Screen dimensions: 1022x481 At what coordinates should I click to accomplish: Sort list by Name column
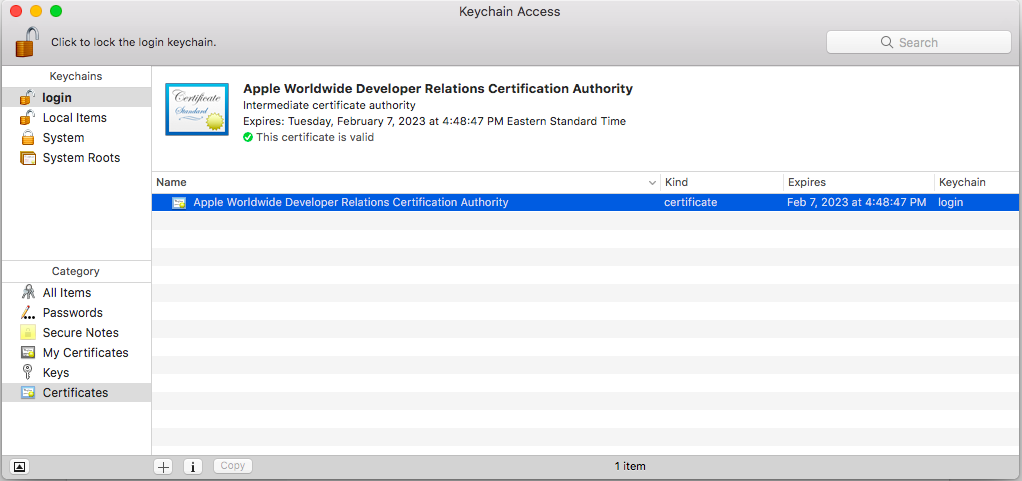coord(405,182)
